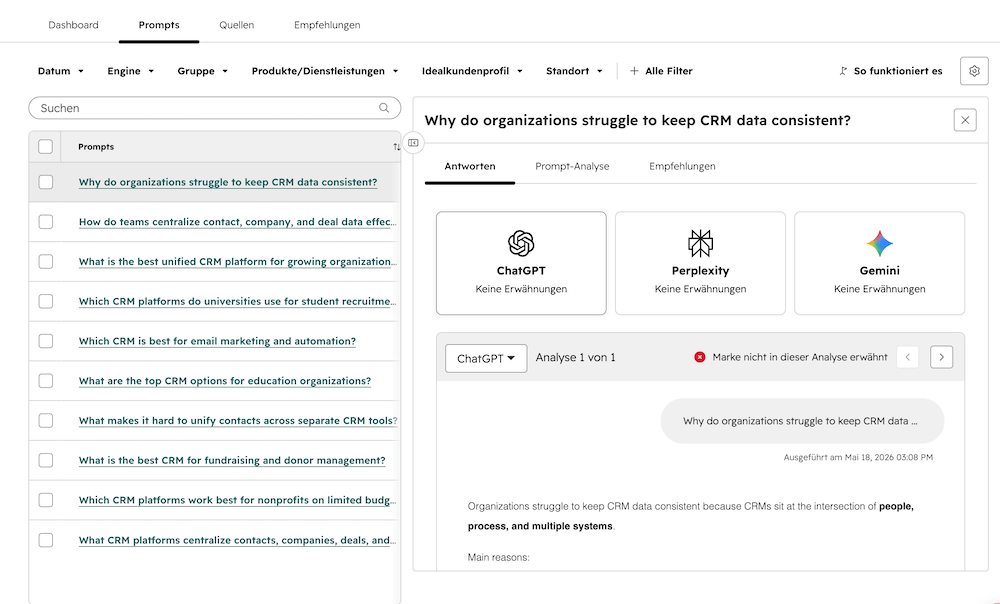Image resolution: width=1000 pixels, height=604 pixels.
Task: Click the 'Marke nicht in dieser Analyse erwähnt' text
Action: click(800, 357)
